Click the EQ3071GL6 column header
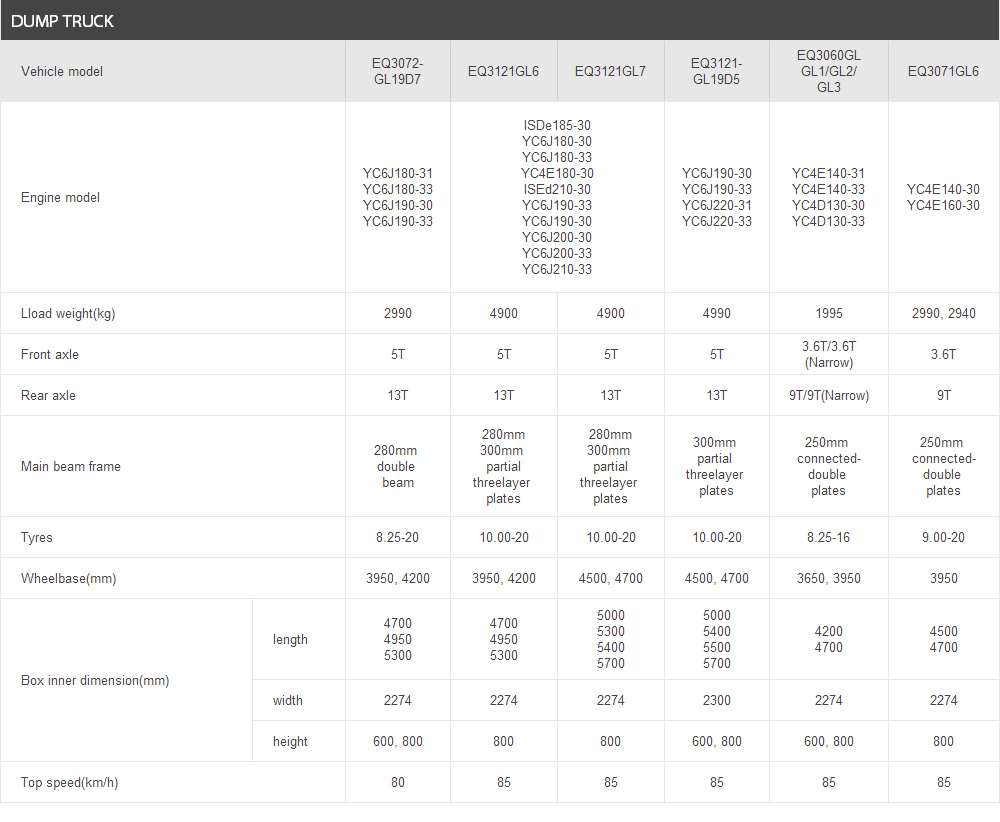This screenshot has width=1000, height=822. (943, 71)
